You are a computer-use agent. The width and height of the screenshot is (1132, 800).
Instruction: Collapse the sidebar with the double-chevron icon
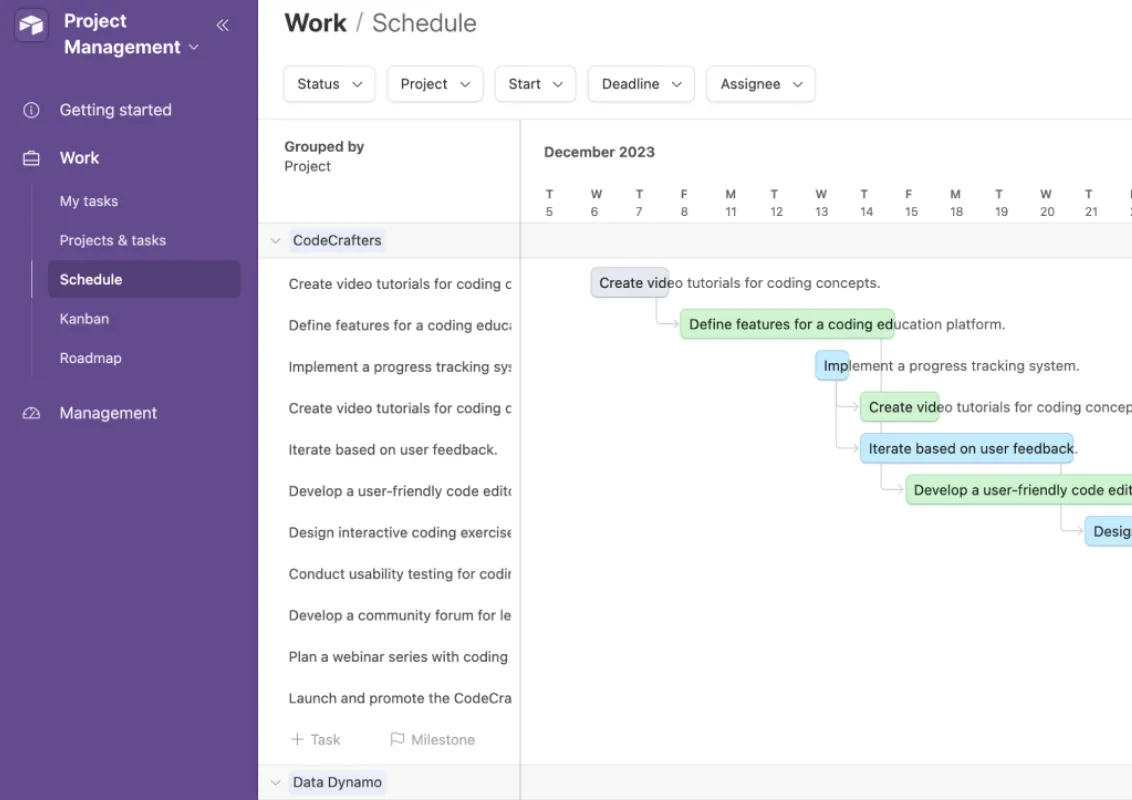pos(222,25)
